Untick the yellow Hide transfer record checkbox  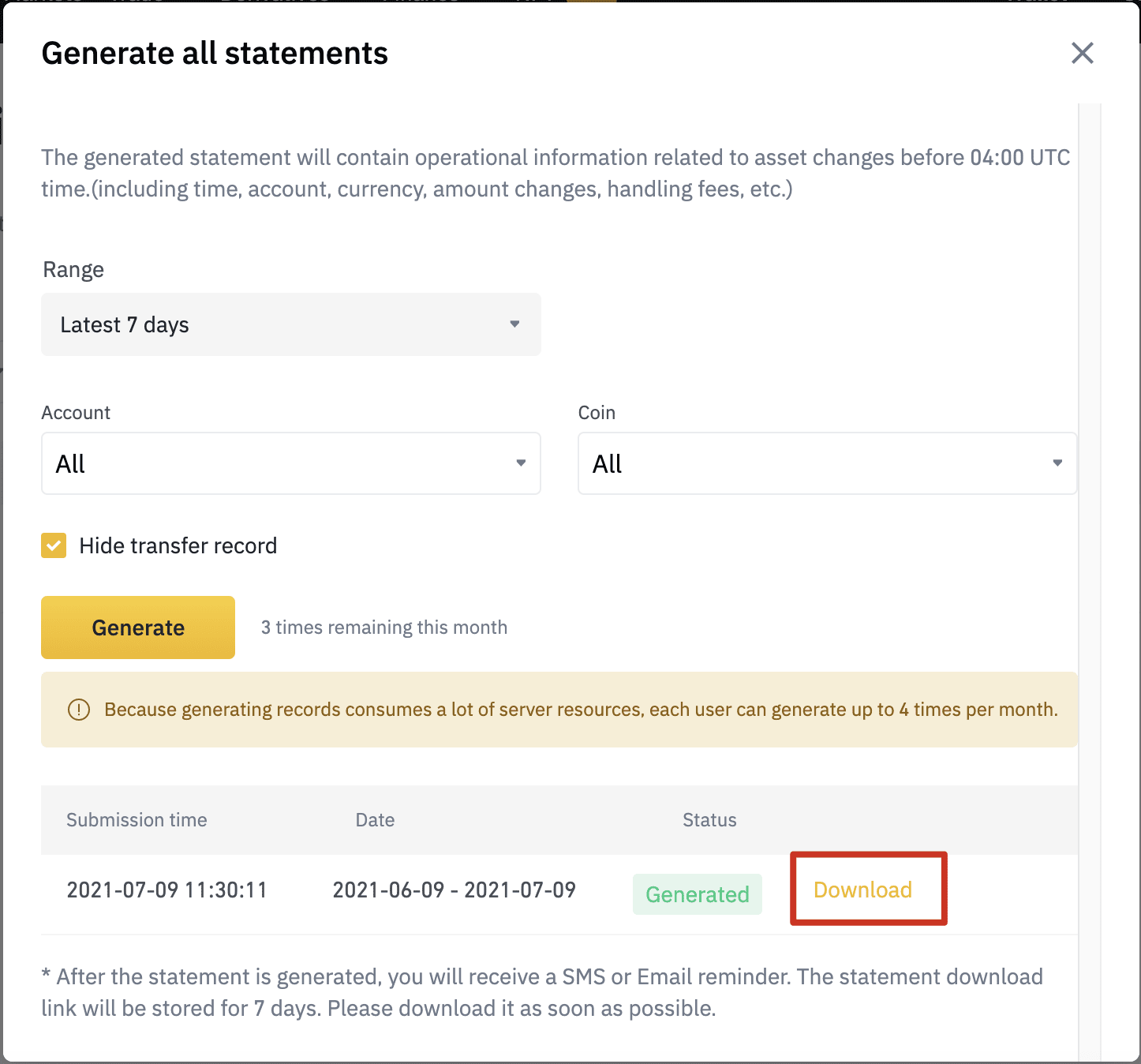(54, 545)
